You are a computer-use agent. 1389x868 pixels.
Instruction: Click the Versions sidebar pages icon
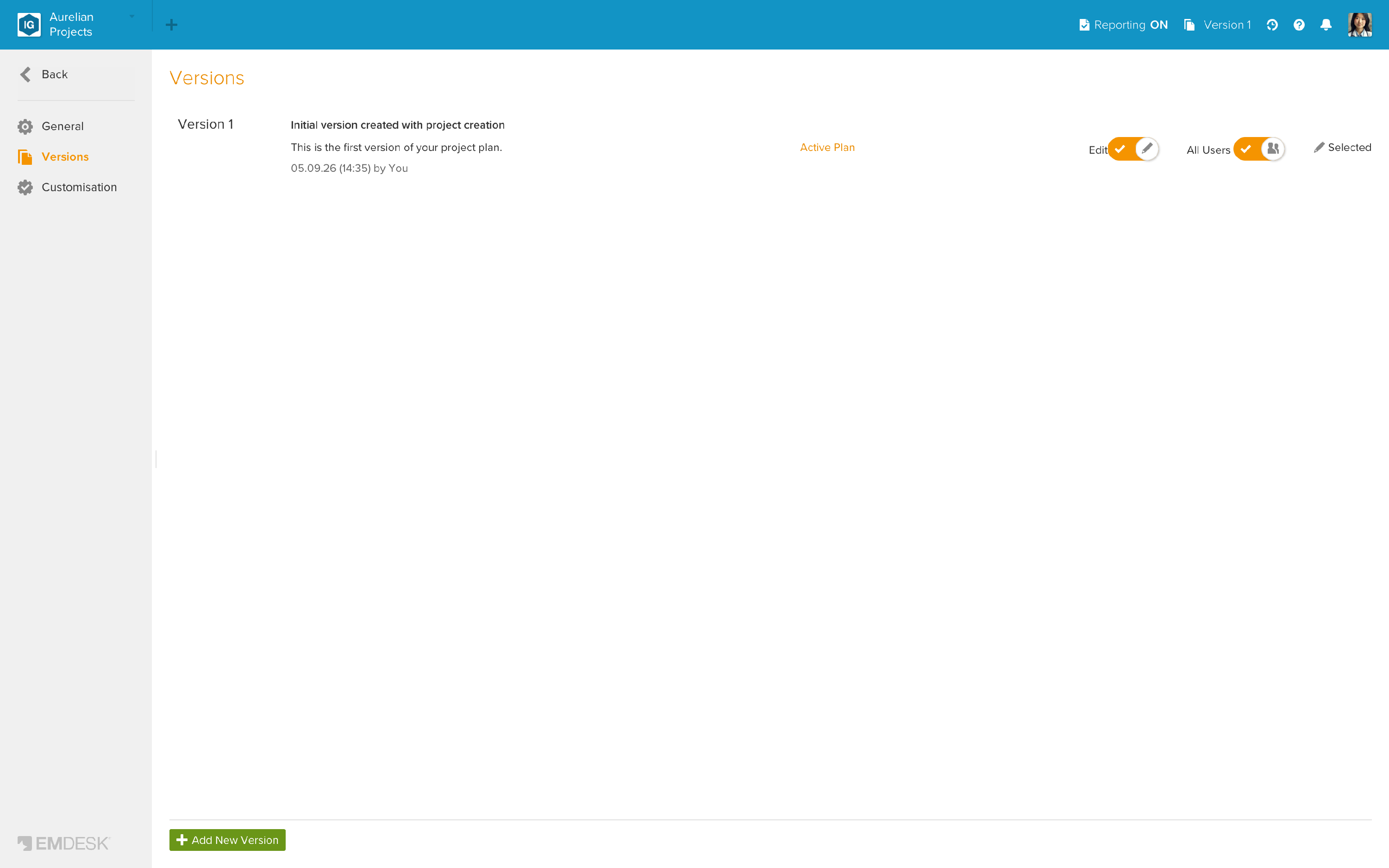25,157
